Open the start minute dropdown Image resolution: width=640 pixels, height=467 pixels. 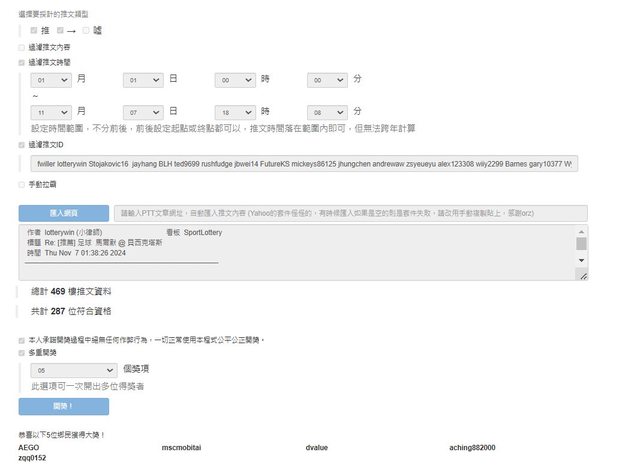pos(327,80)
